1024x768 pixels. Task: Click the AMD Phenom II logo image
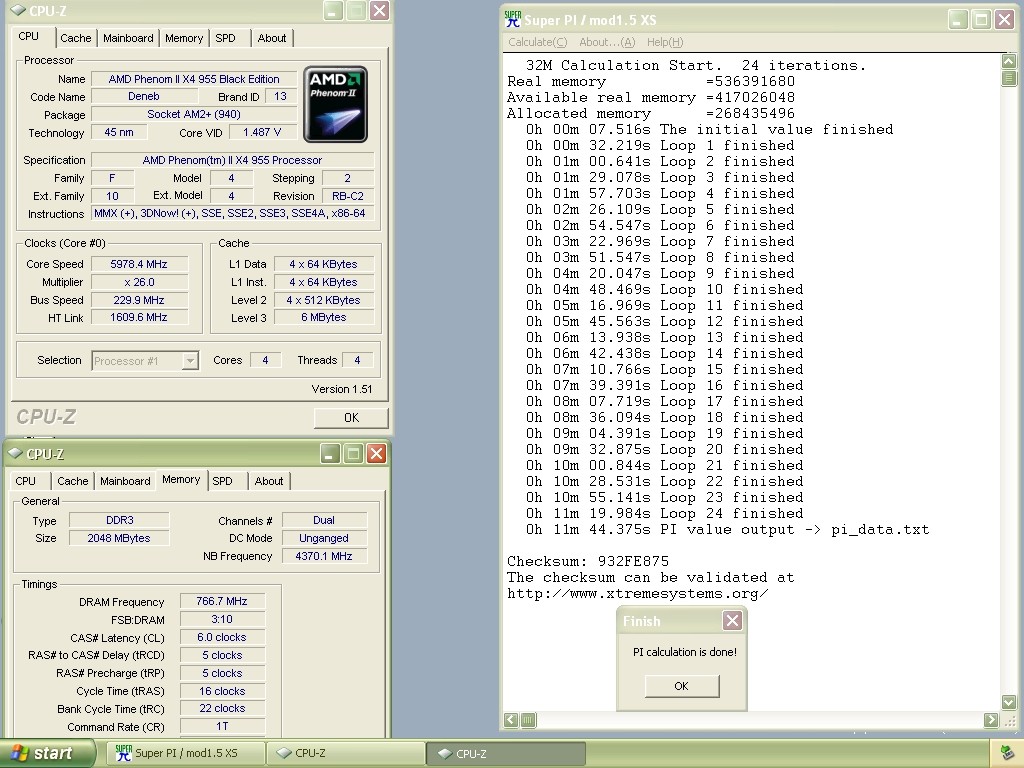point(335,104)
